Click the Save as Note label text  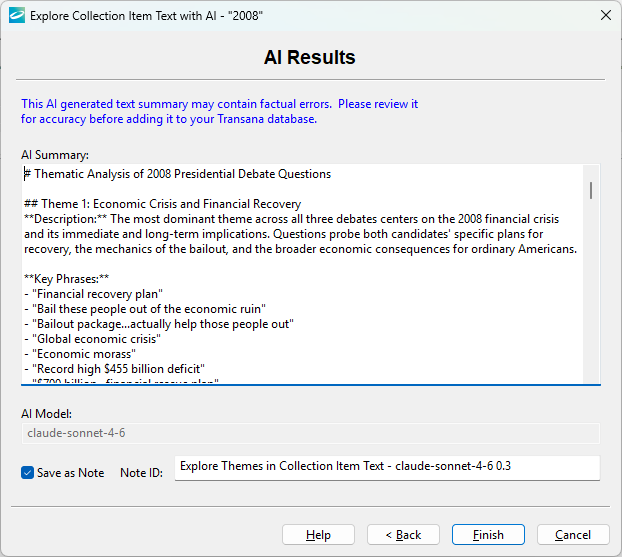coord(70,473)
